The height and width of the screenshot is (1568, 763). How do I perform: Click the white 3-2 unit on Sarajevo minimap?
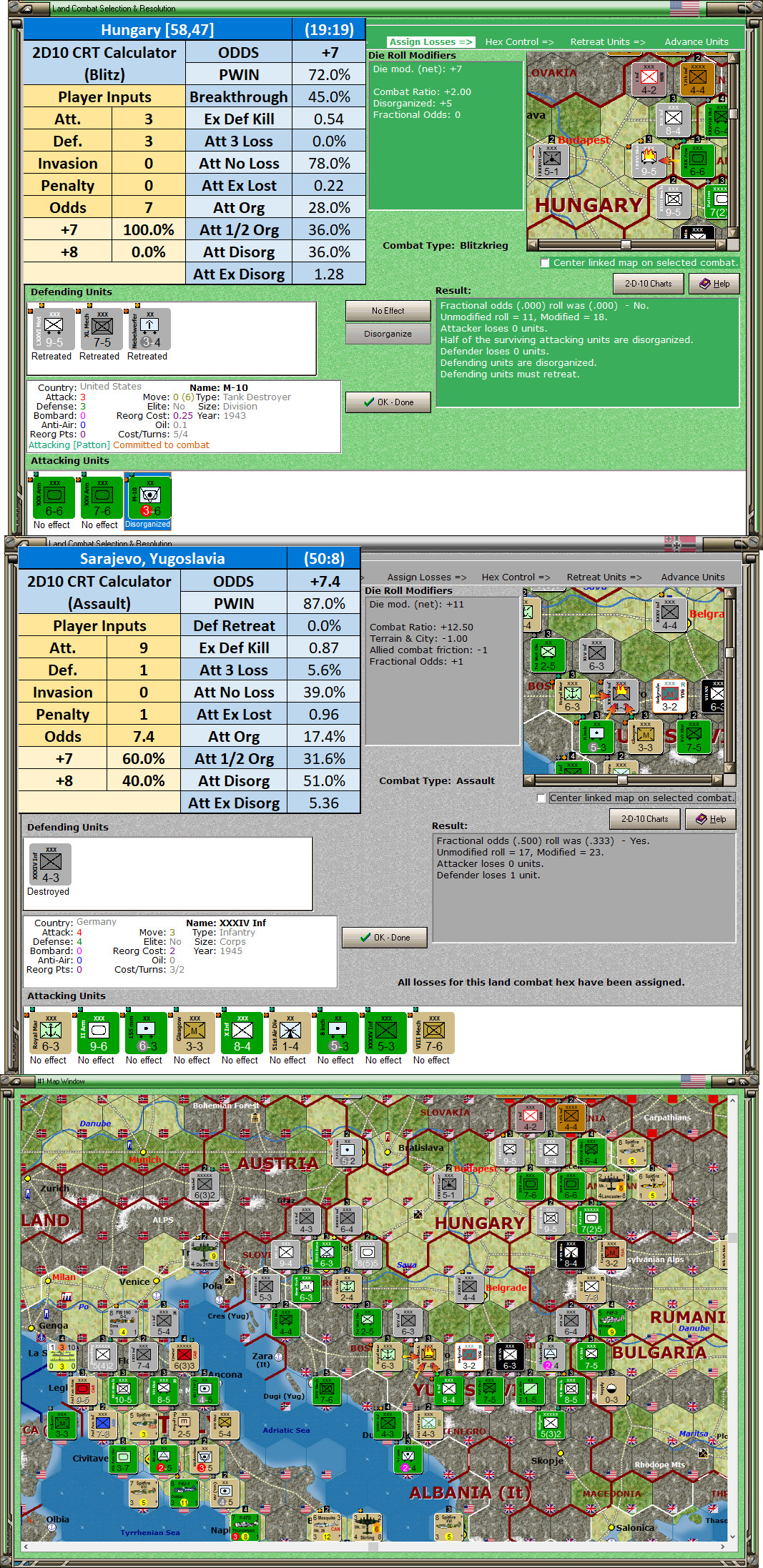(x=669, y=696)
